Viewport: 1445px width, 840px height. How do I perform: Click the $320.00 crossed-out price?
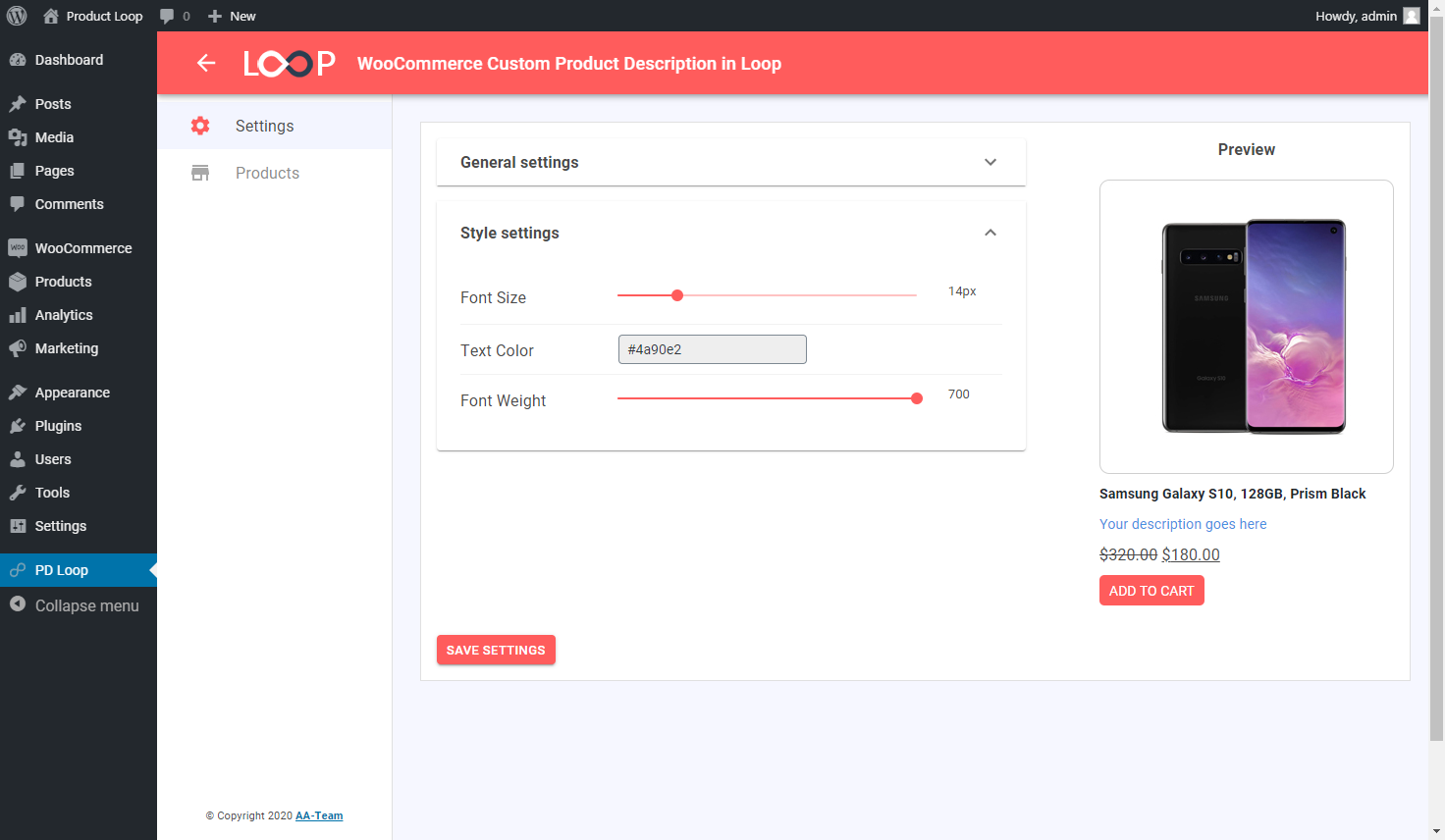1129,554
